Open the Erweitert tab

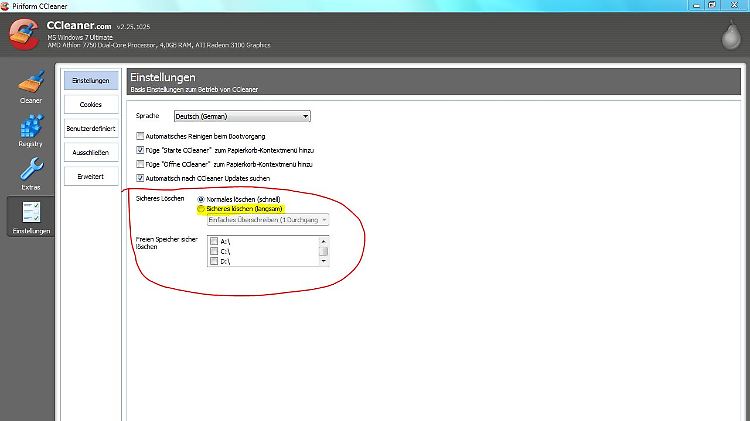(91, 176)
